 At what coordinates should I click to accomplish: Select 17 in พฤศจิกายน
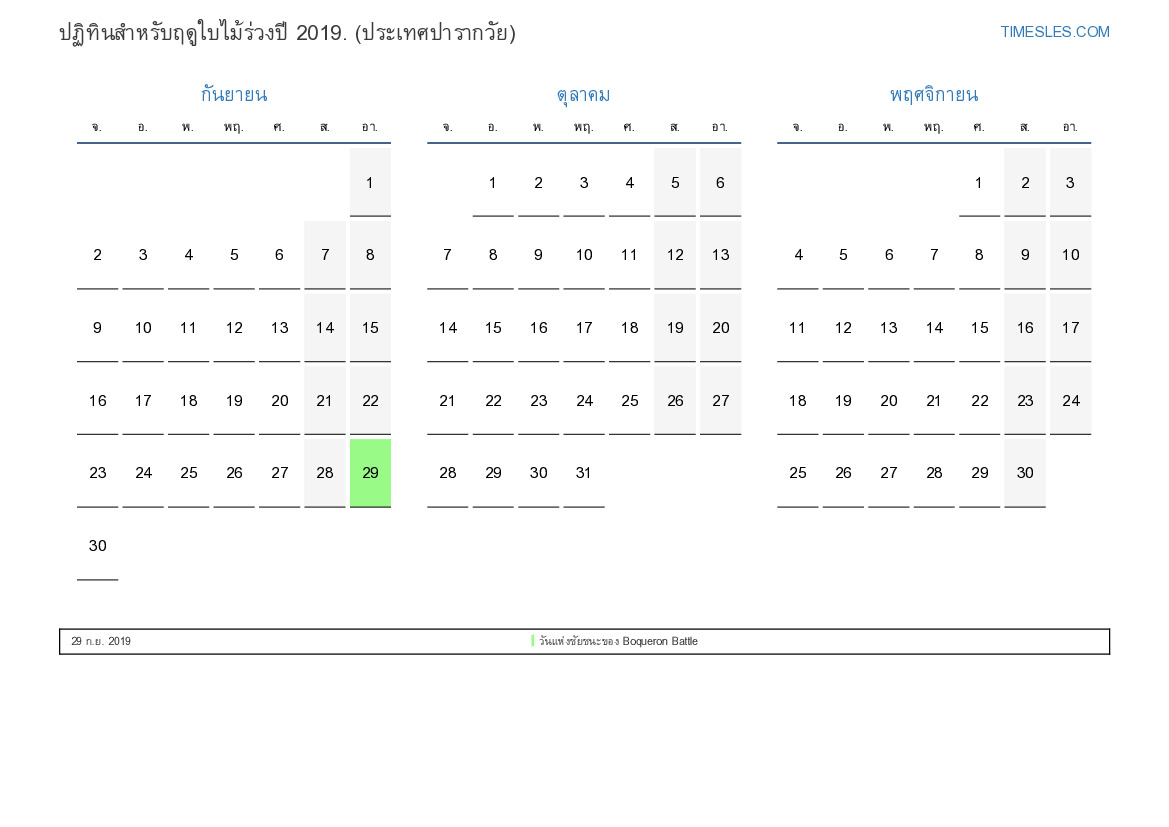point(1070,328)
